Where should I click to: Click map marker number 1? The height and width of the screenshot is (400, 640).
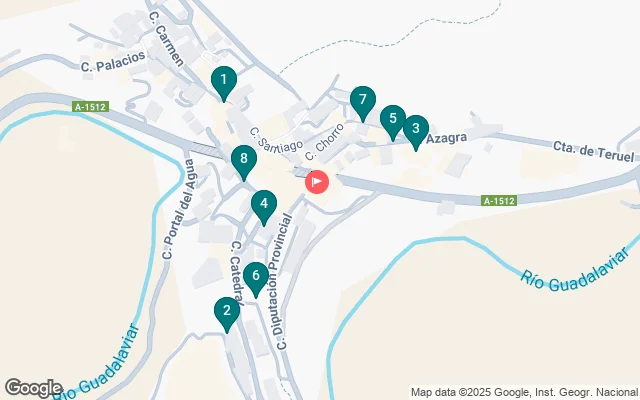click(224, 83)
